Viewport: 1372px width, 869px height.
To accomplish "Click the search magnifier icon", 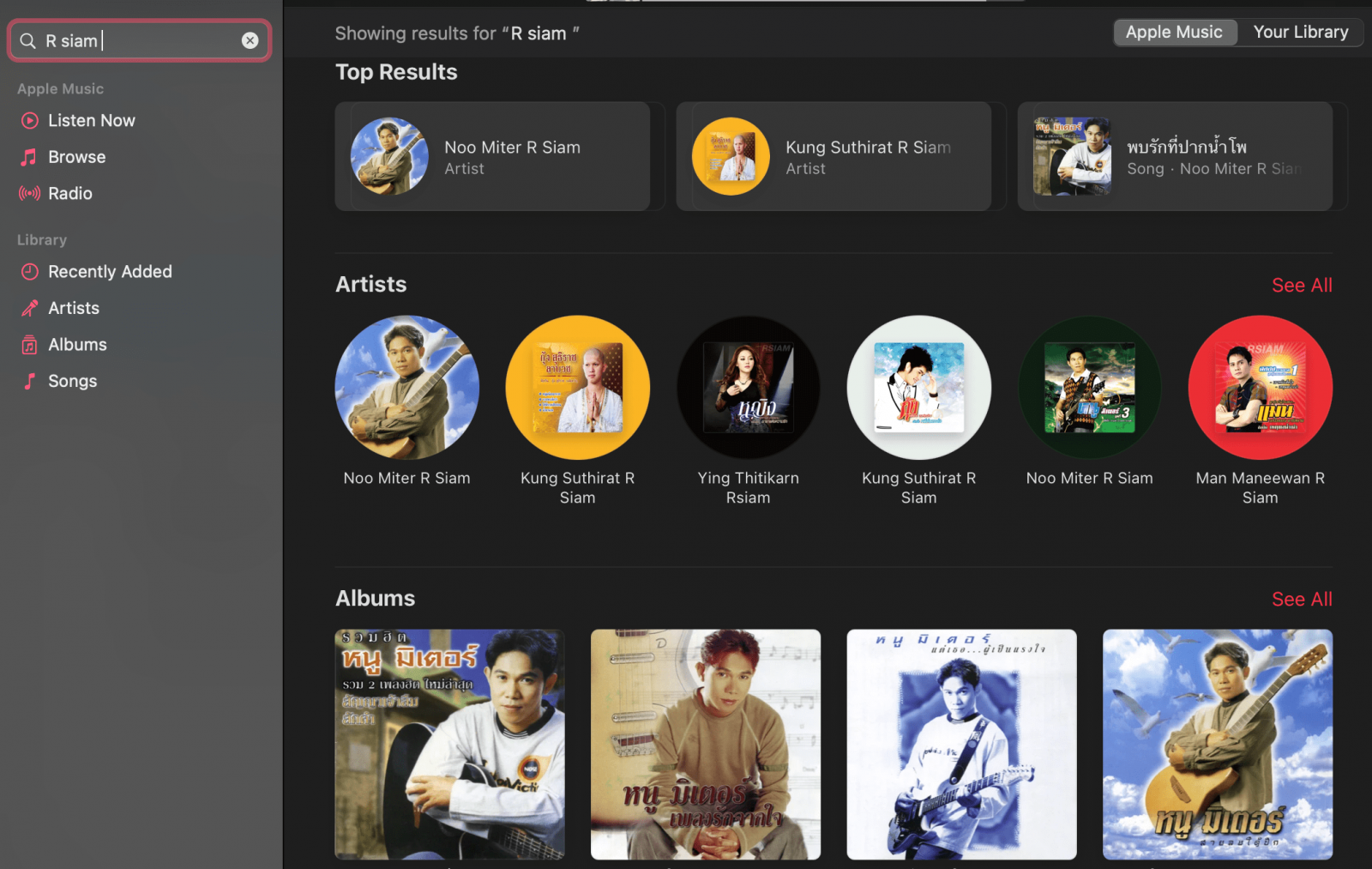I will pos(28,41).
